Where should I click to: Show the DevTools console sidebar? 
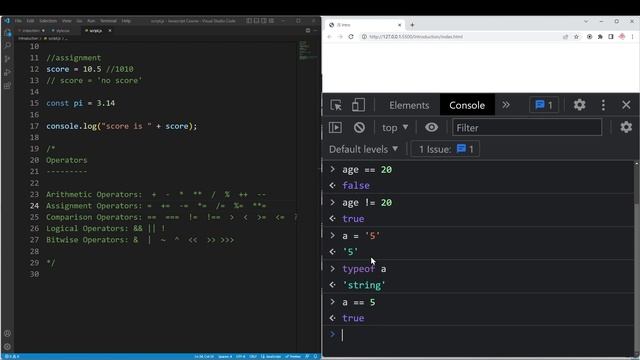336,127
